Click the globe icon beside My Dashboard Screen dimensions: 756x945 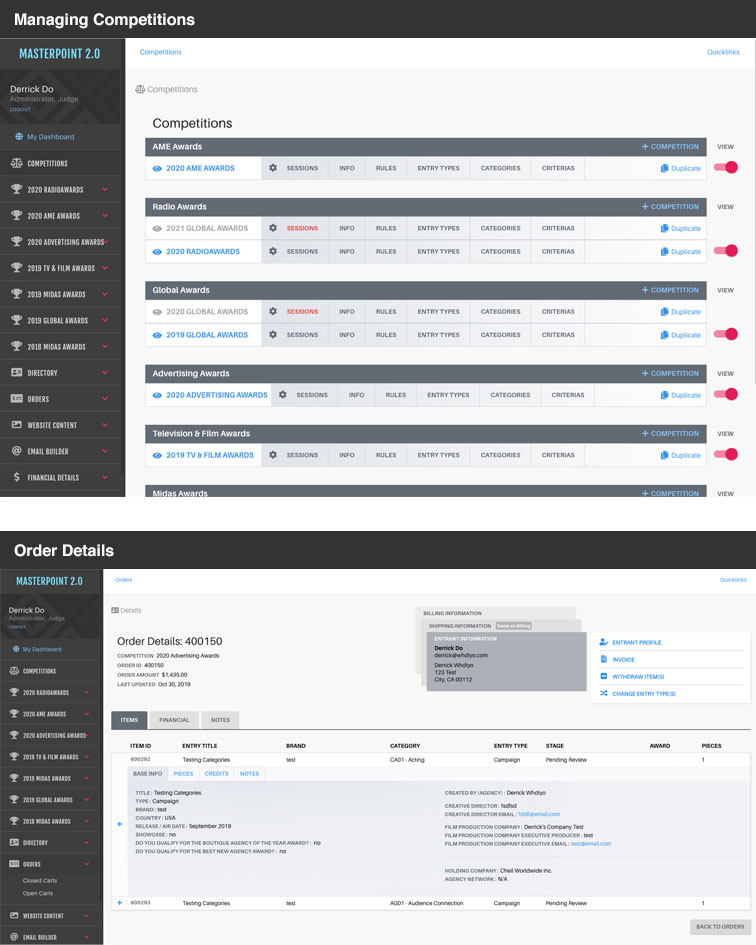click(x=19, y=137)
